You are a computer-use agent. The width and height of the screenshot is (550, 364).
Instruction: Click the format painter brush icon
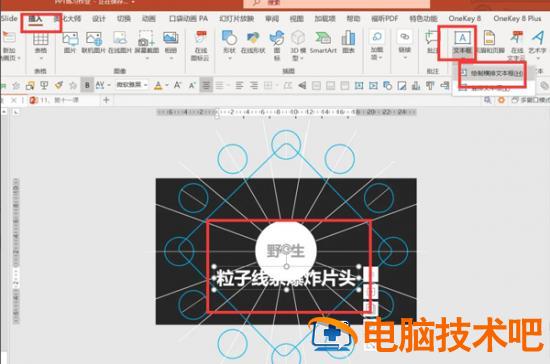coord(59,85)
